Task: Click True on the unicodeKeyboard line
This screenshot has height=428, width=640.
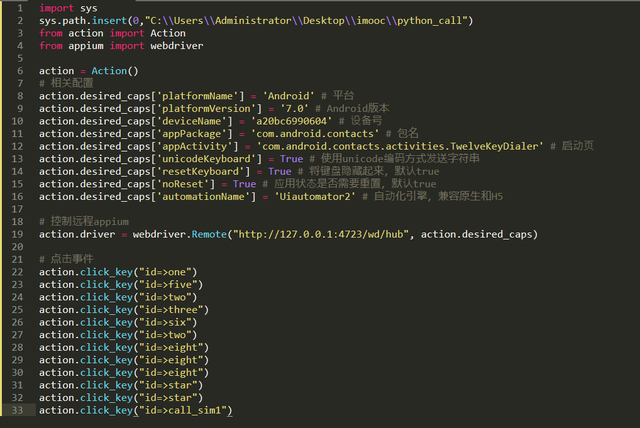Action: pyautogui.click(x=291, y=159)
